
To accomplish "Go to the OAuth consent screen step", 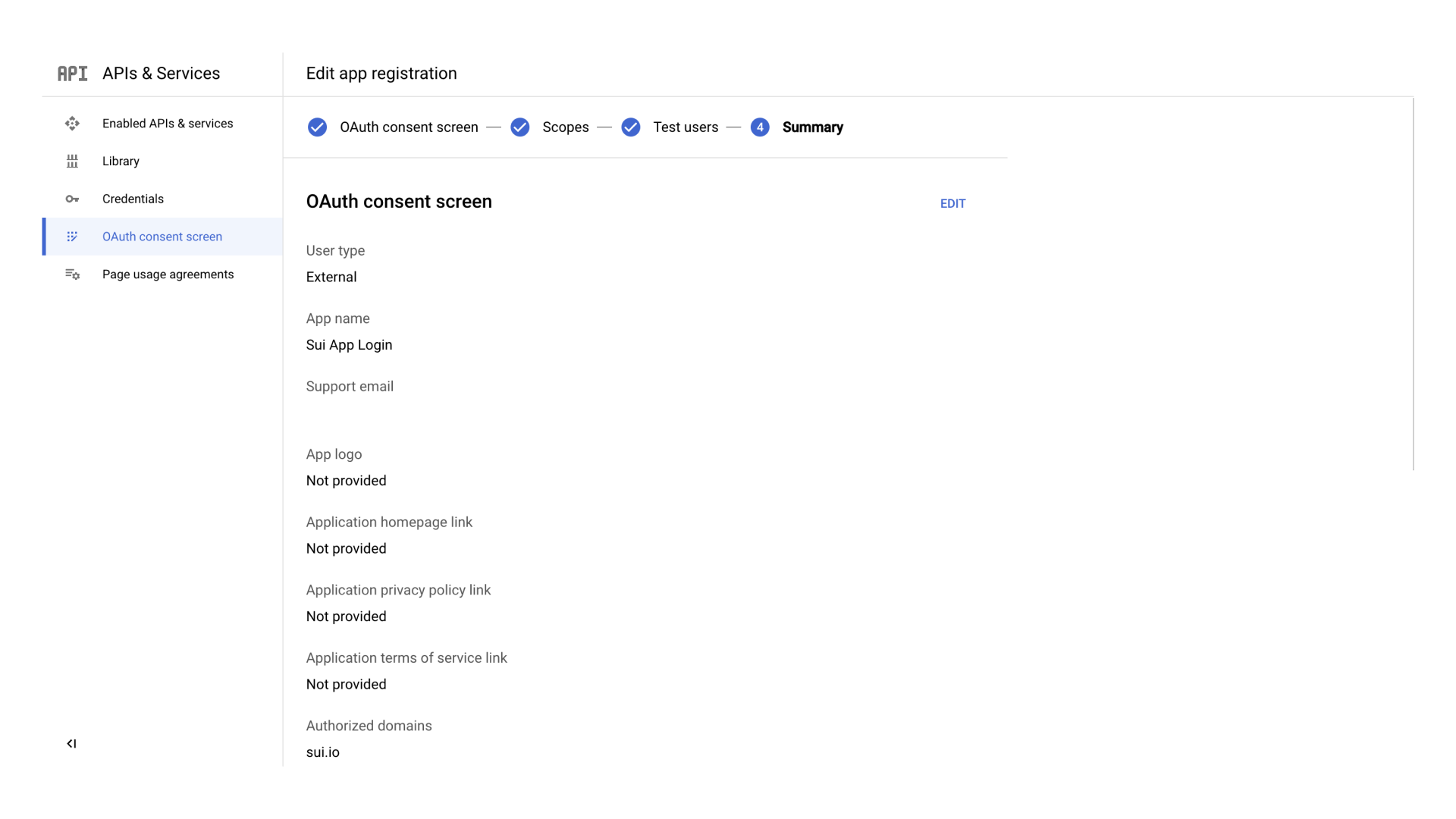I will coord(409,127).
